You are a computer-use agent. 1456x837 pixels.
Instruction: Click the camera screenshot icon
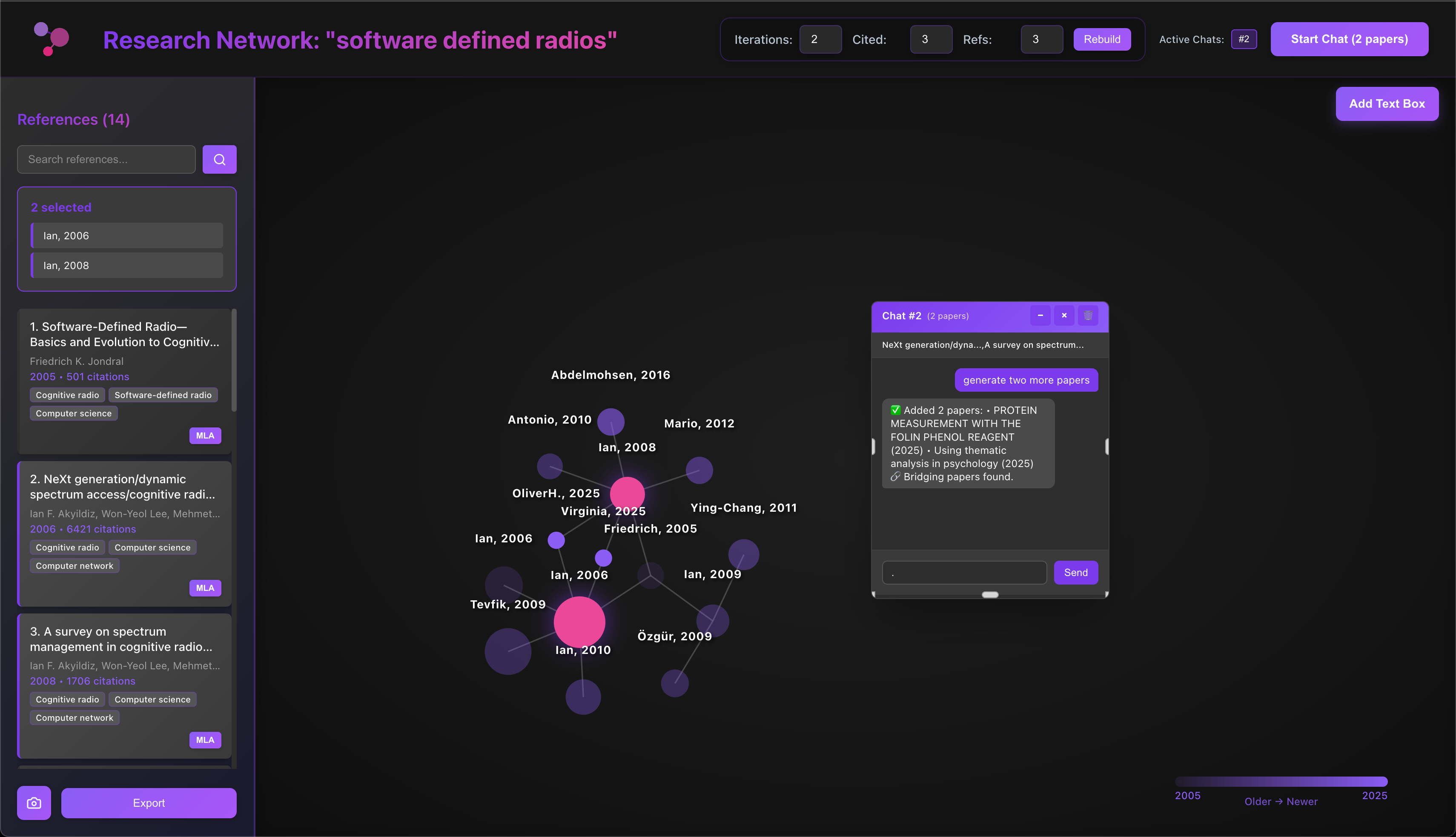34,803
